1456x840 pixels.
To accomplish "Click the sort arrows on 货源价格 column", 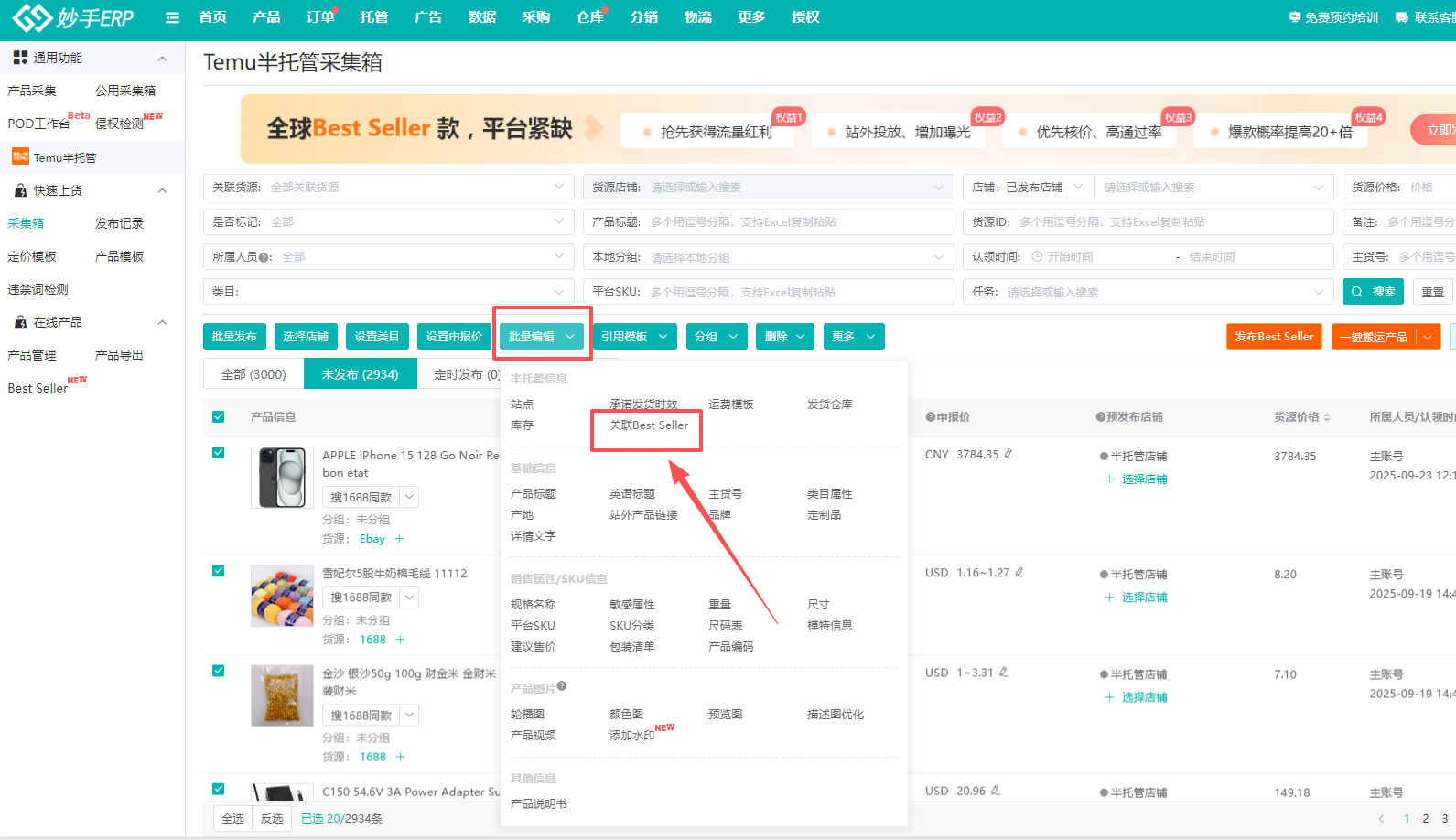I will click(x=1327, y=417).
